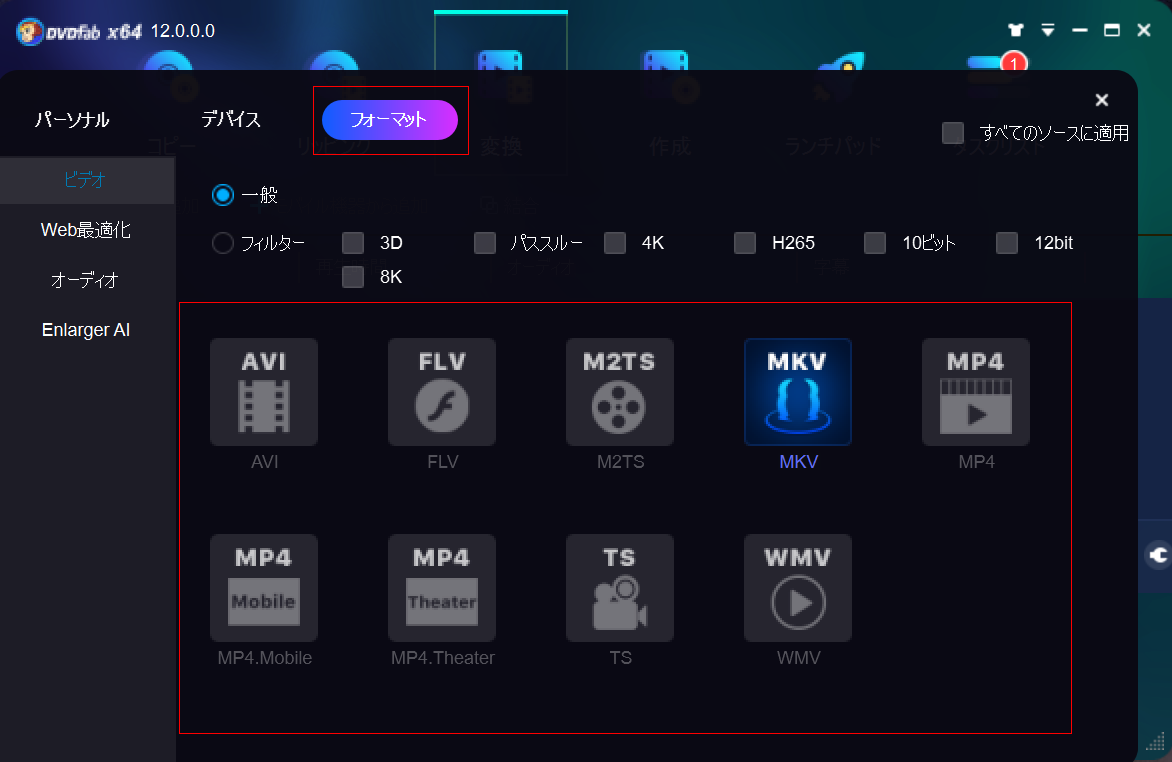Close the format selection panel
The height and width of the screenshot is (762, 1172).
click(x=1102, y=100)
